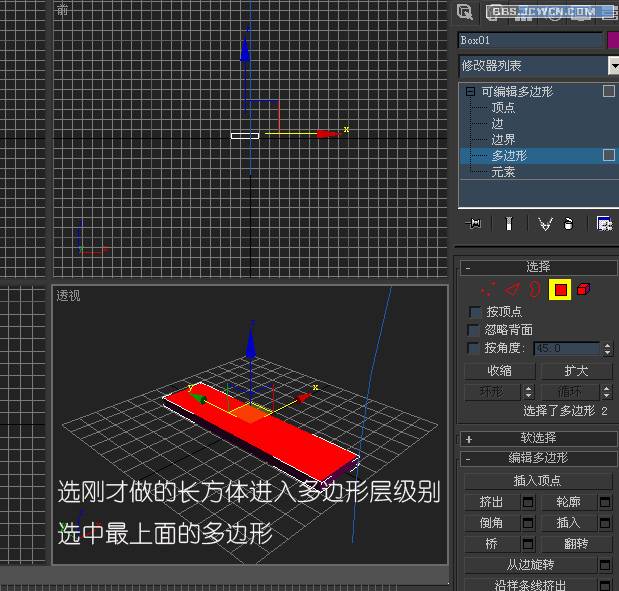
Task: Click the 倒角 button
Action: pos(492,523)
